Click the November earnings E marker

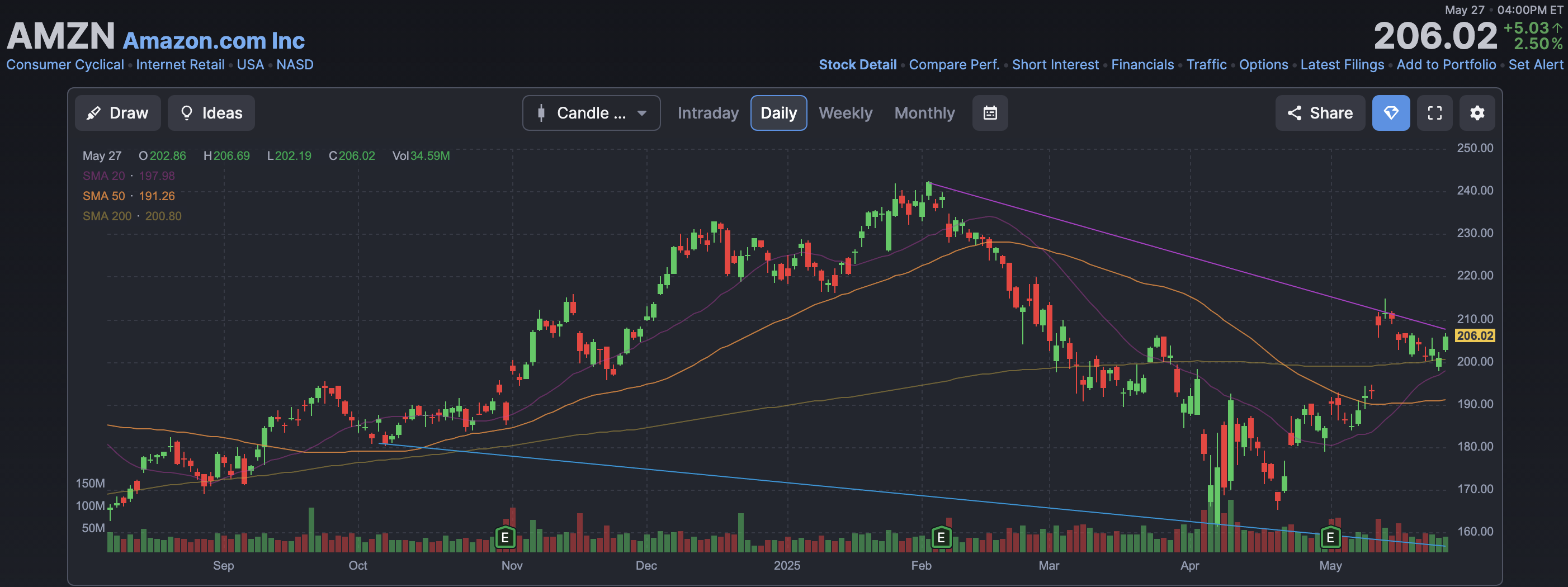coord(504,538)
